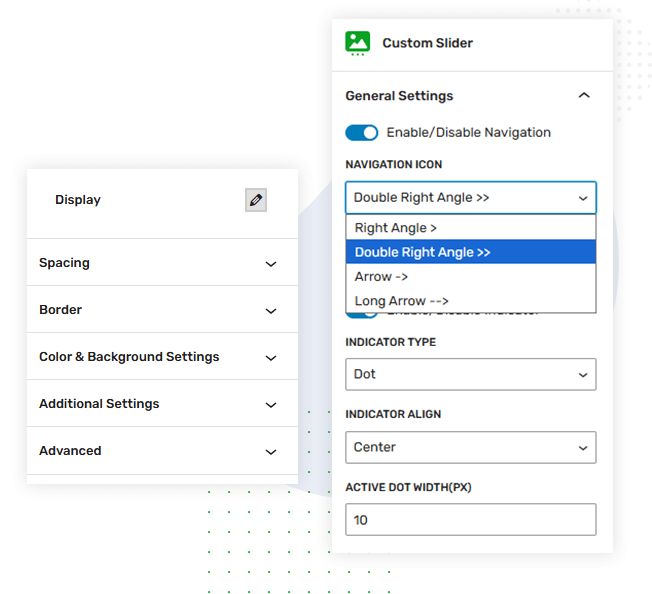Click the Custom Slider title text
652x594 pixels.
[427, 43]
